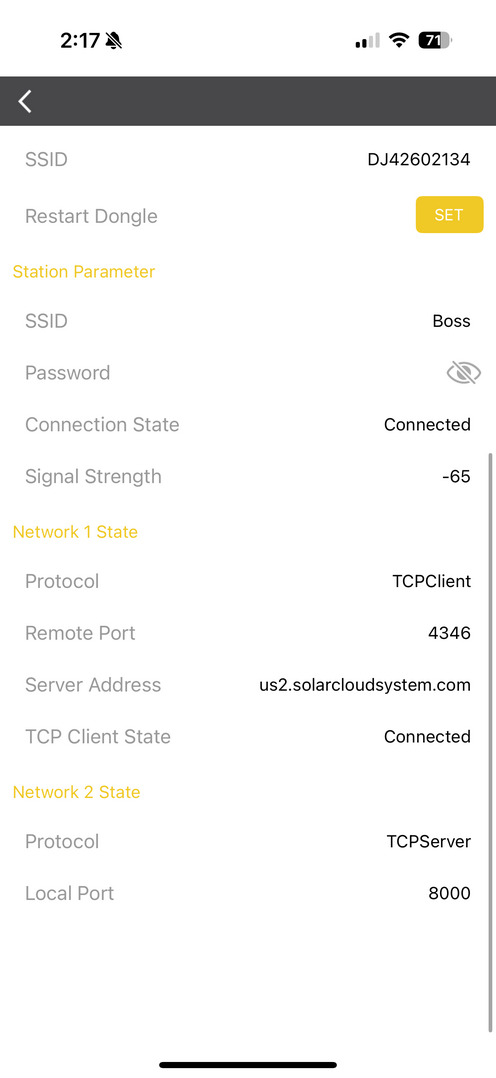Tap the Station Parameter section header
The image size is (496, 1078).
coord(84,272)
